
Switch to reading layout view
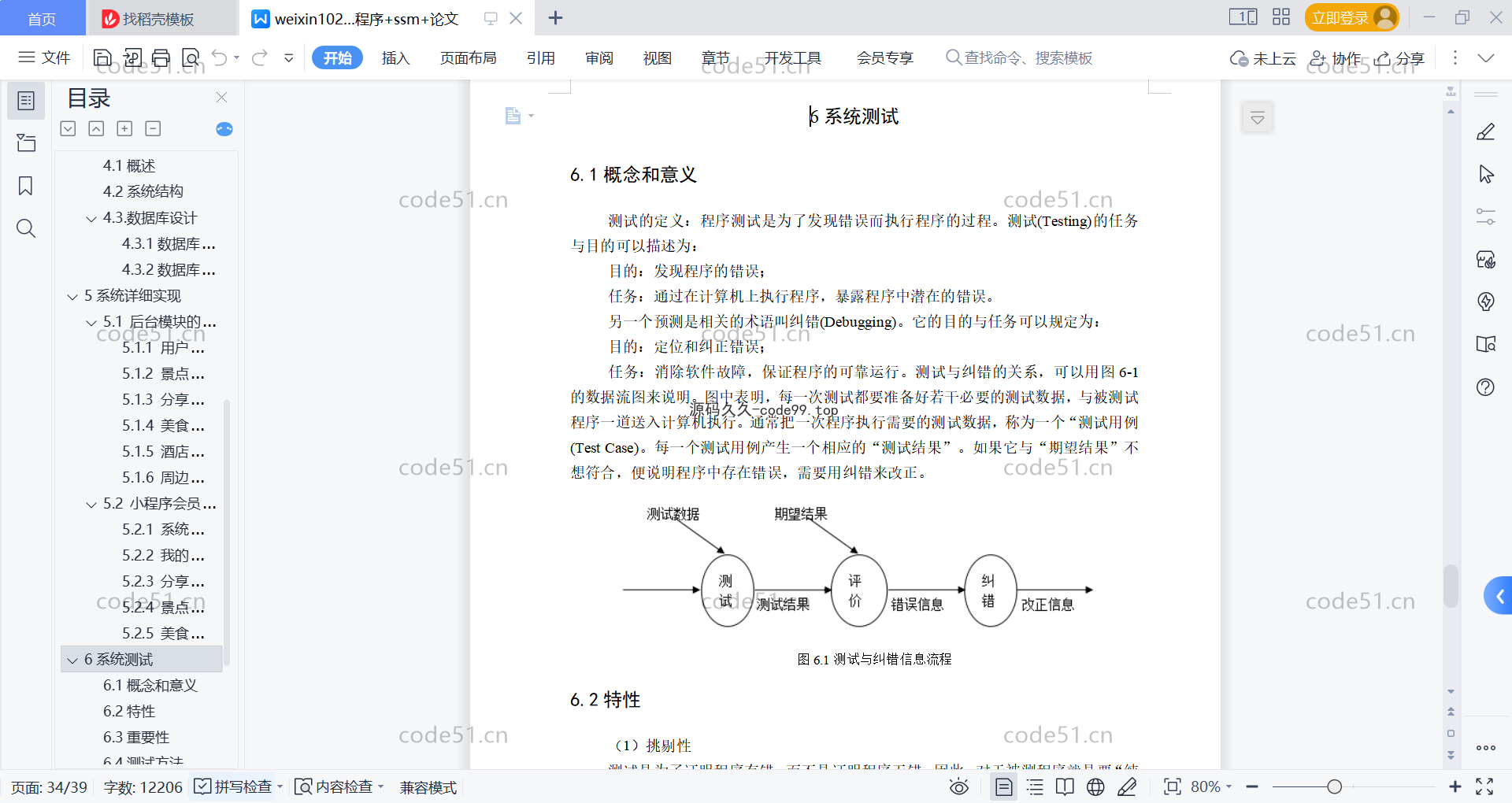click(x=1065, y=786)
